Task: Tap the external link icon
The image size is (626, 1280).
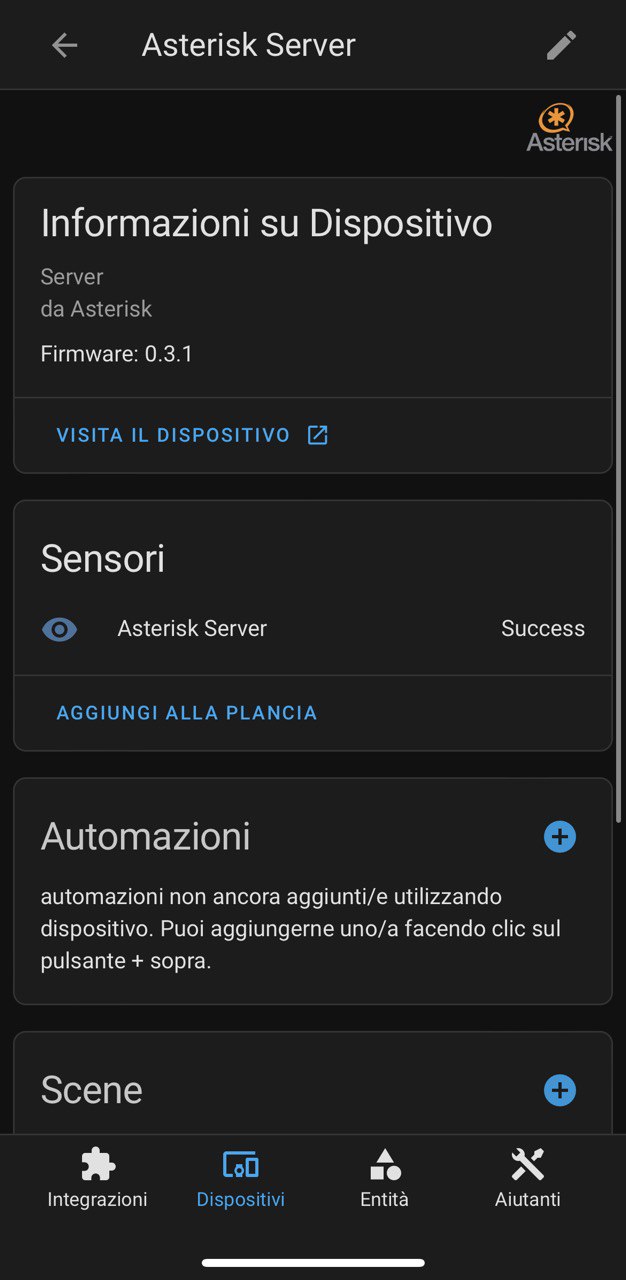Action: [x=317, y=435]
